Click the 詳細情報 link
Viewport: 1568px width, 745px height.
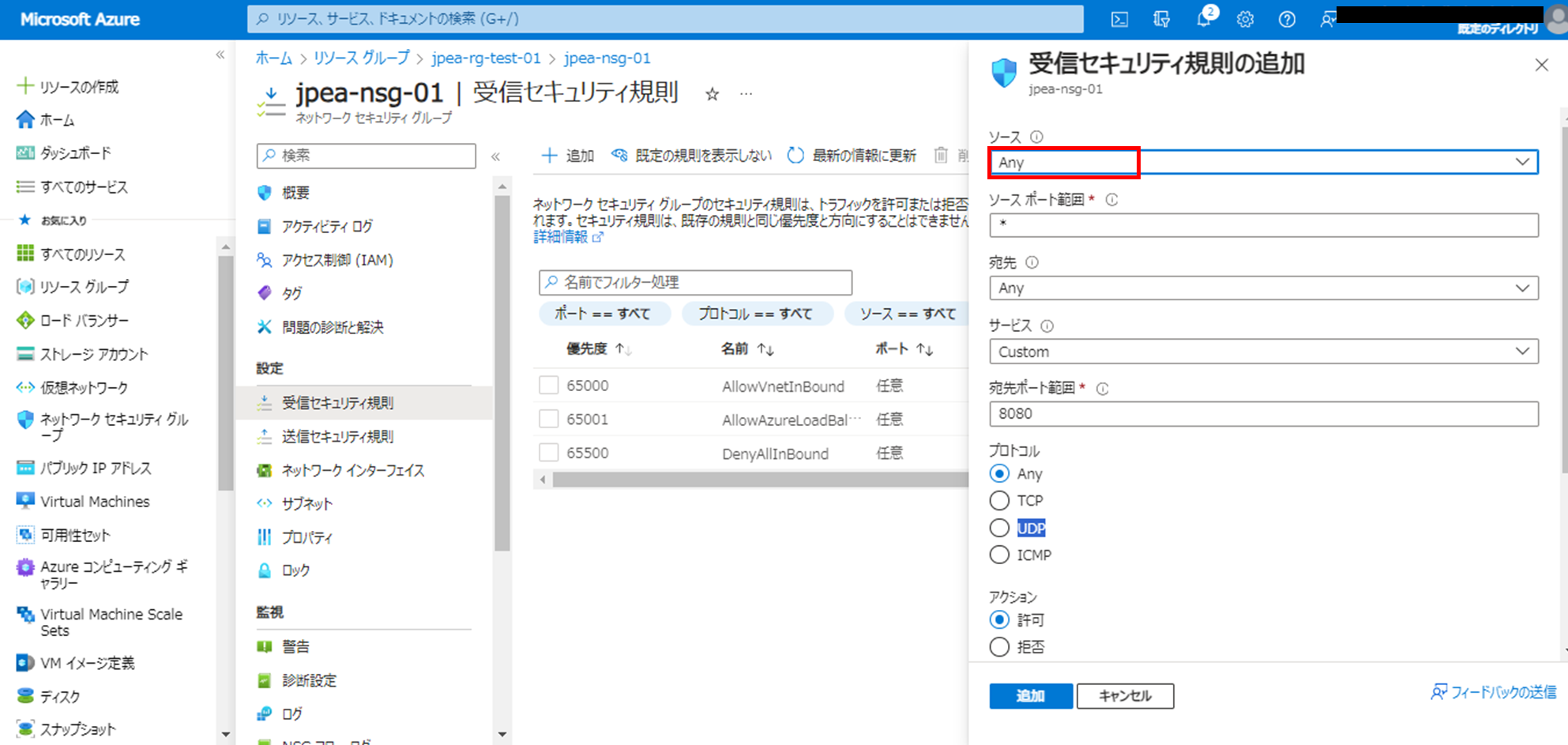[x=568, y=237]
